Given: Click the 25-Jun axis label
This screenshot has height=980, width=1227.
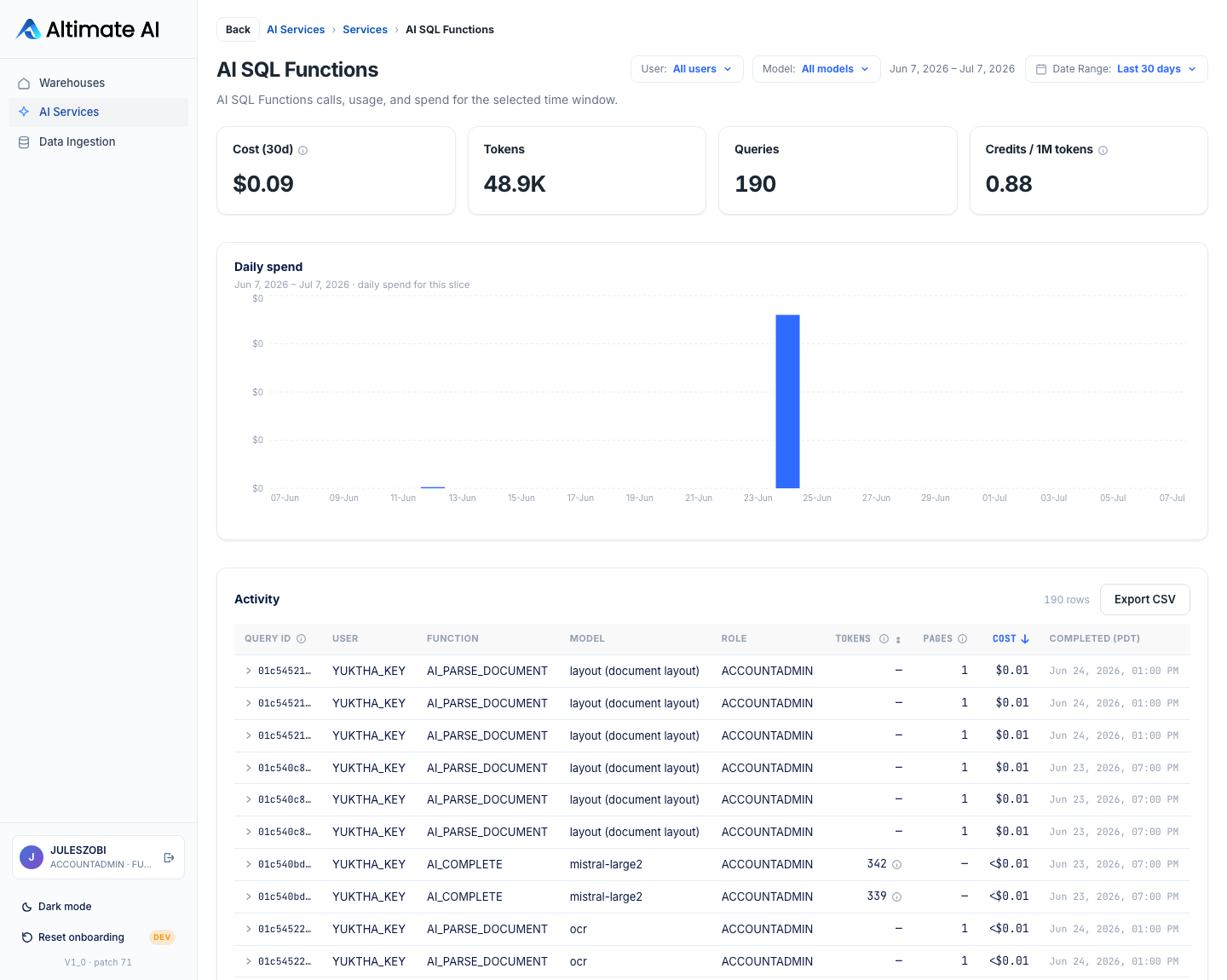Looking at the screenshot, I should [817, 499].
